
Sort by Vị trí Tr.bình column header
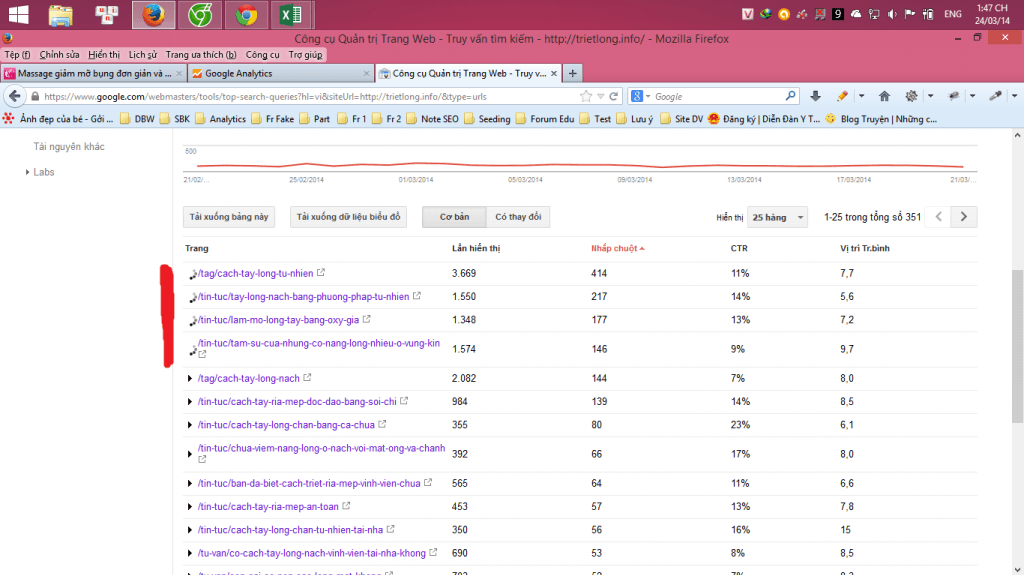click(865, 248)
